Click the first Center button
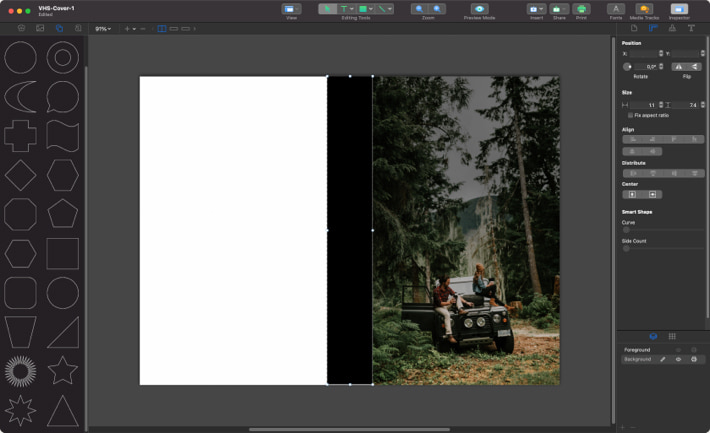The width and height of the screenshot is (710, 433). 633,194
